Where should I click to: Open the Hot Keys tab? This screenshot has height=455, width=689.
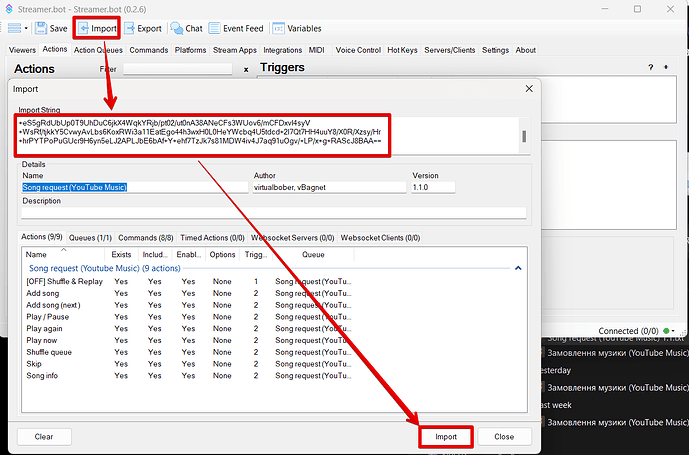coord(402,50)
